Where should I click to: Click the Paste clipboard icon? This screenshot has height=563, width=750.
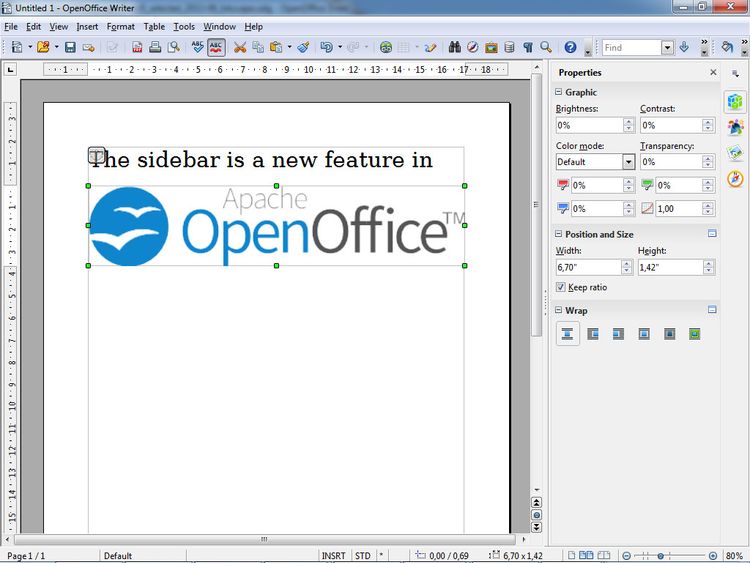coord(276,47)
